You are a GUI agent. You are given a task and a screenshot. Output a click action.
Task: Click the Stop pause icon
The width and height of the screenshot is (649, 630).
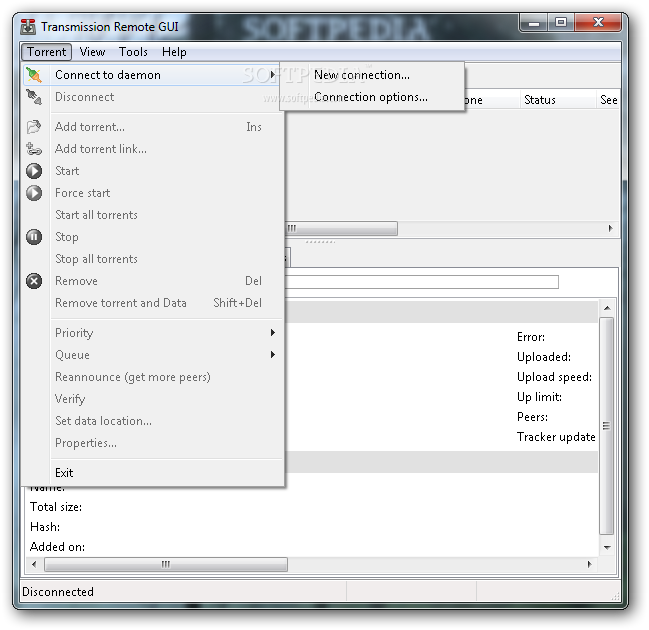click(34, 237)
